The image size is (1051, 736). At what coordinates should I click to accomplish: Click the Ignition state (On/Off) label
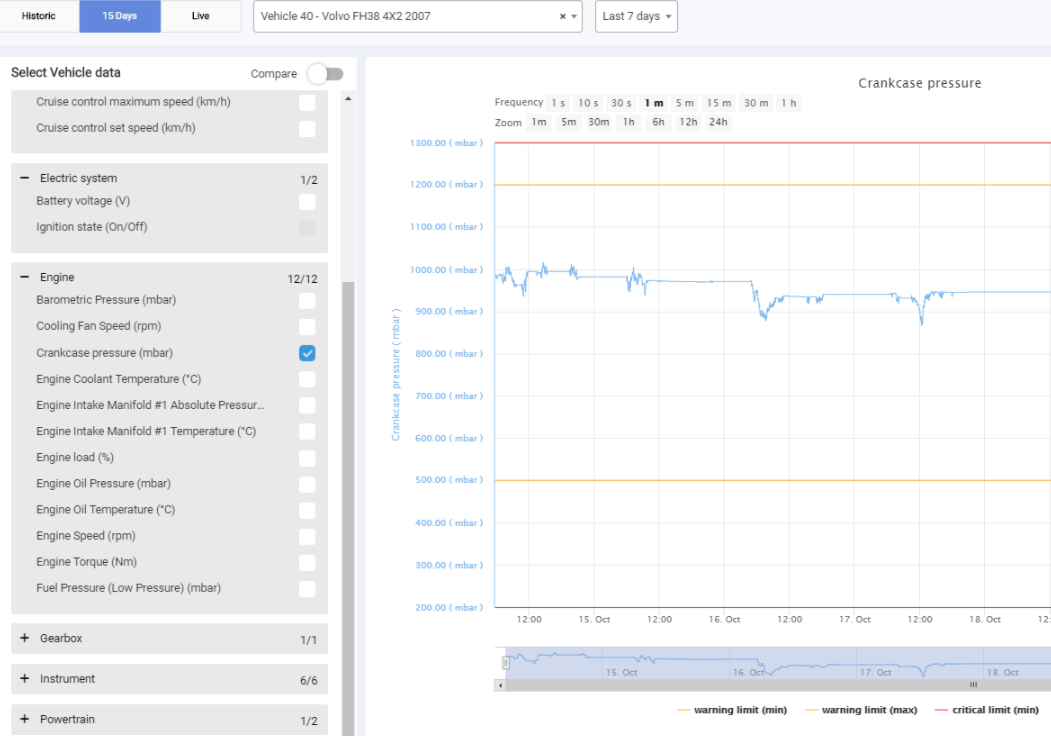(92, 227)
